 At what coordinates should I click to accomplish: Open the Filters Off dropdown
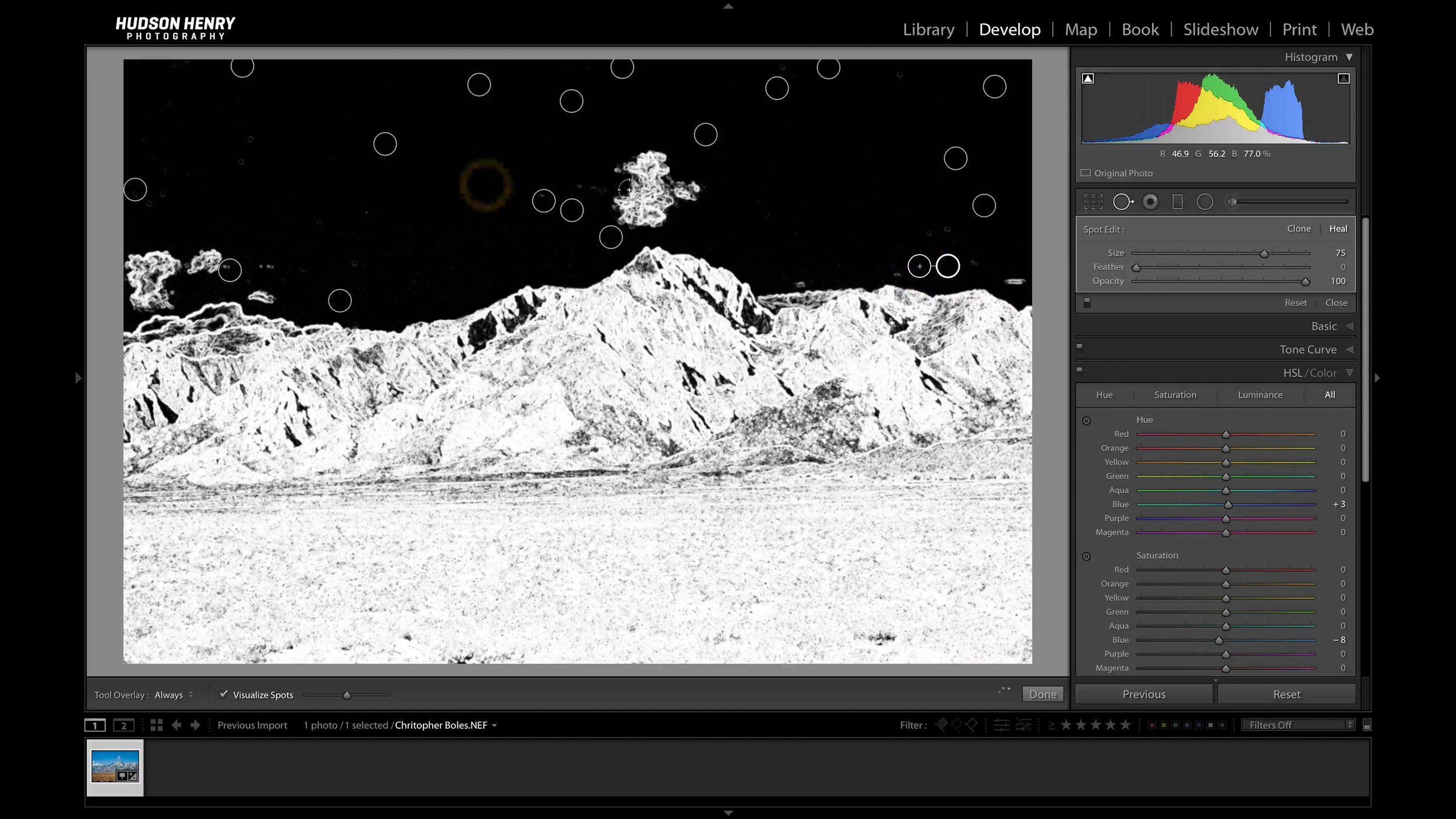click(x=1298, y=725)
